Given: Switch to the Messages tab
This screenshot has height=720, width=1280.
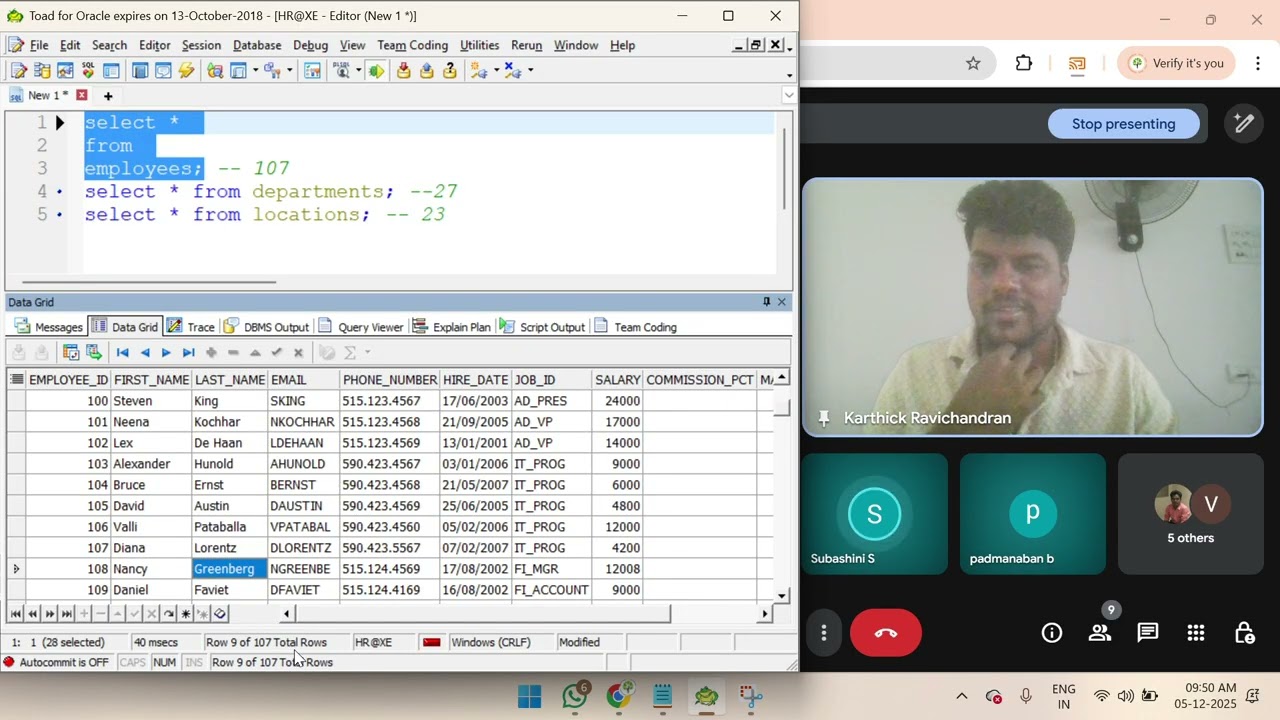Looking at the screenshot, I should point(47,327).
